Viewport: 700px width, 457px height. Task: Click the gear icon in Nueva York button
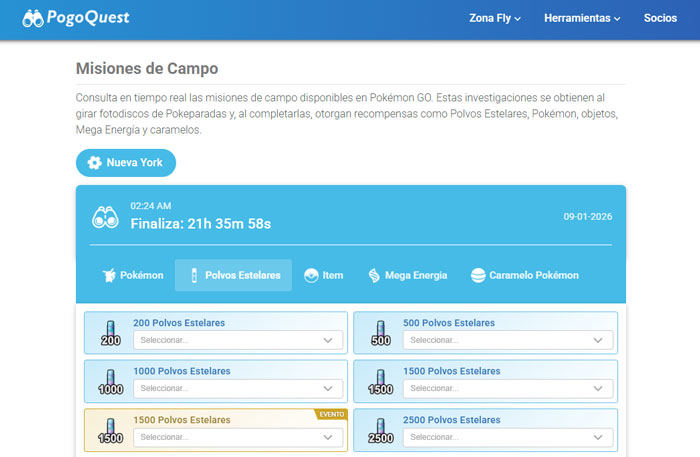[x=95, y=163]
